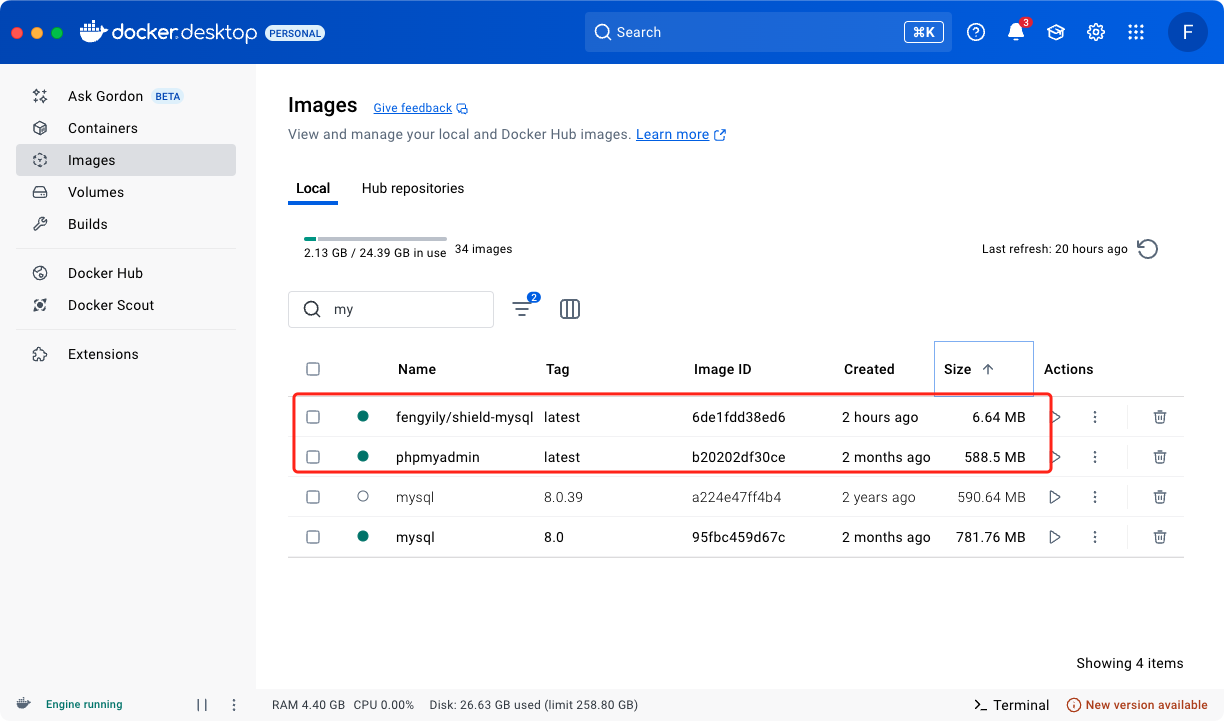Sort by the Tag column header
Image resolution: width=1224 pixels, height=721 pixels.
click(x=558, y=369)
